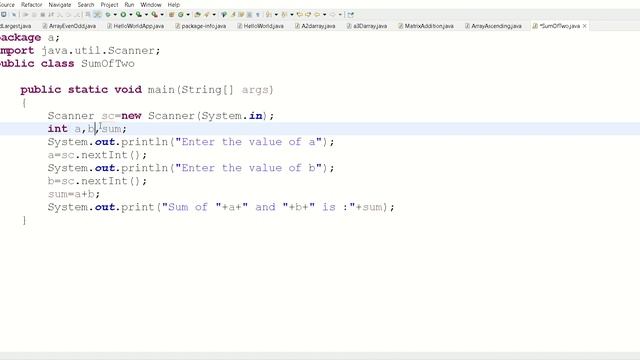Launch Debug with the bug icon

click(108, 15)
